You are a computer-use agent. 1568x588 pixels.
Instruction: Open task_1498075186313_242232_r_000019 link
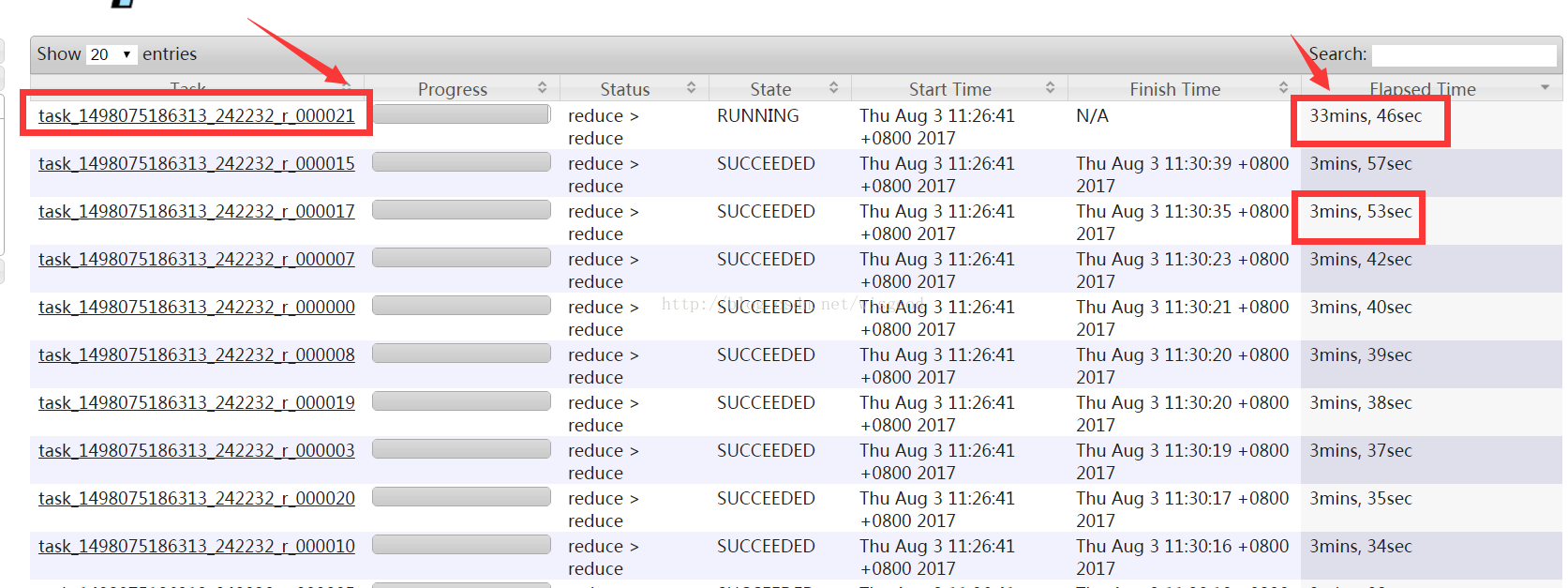[197, 402]
